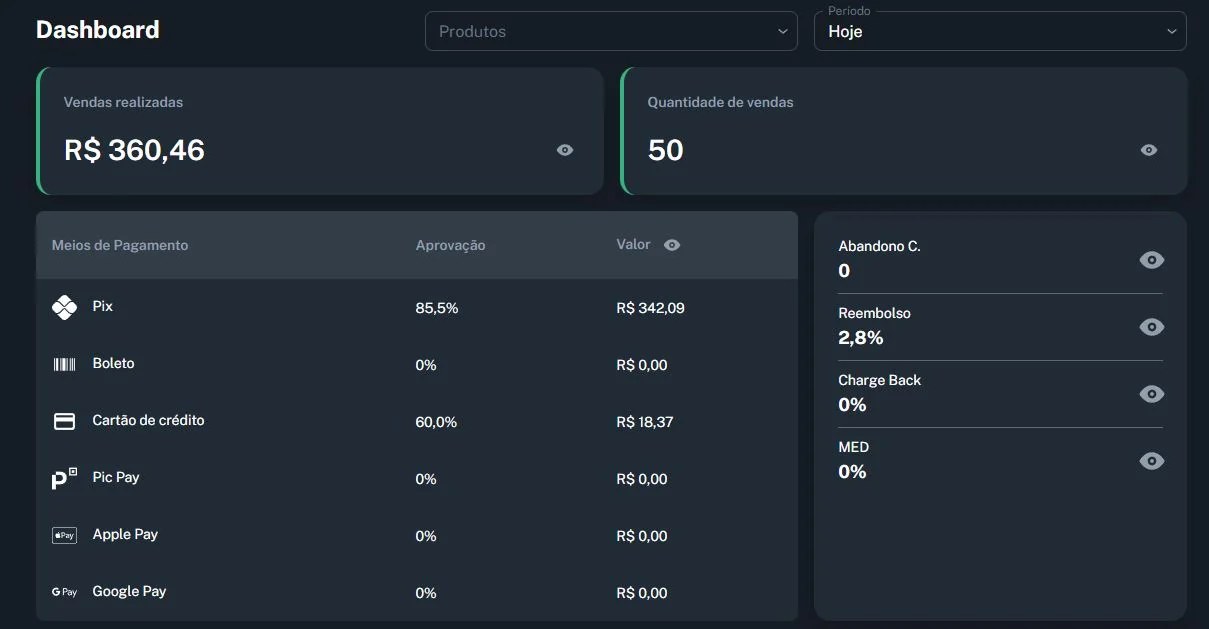Viewport: 1209px width, 629px height.
Task: Select the Apple Pay row label
Action: click(125, 534)
